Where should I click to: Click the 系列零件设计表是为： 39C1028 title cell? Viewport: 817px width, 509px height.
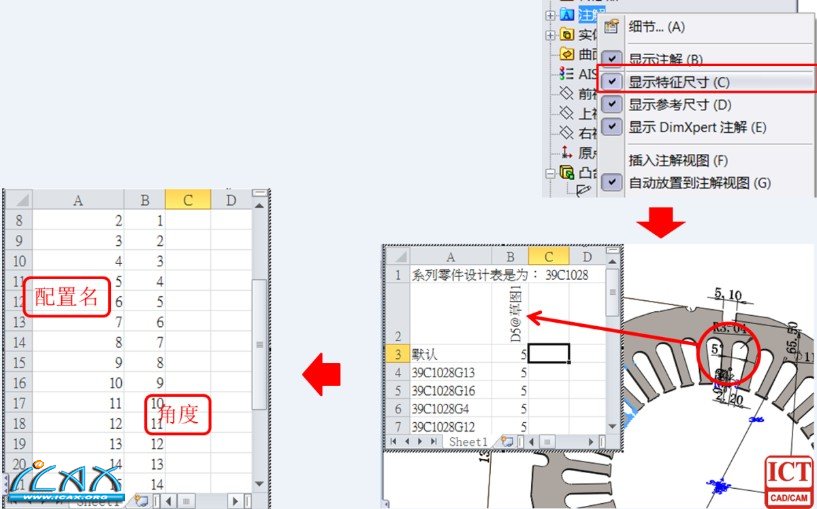[500, 275]
